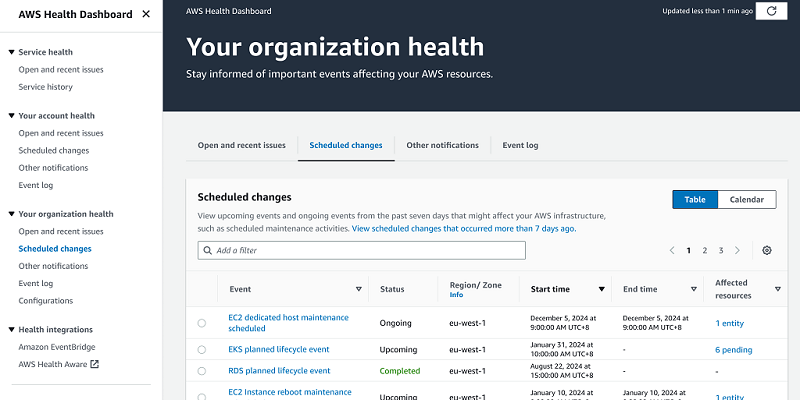800x400 pixels.
Task: Select the RDS planned lifecycle event radio
Action: pyautogui.click(x=202, y=371)
